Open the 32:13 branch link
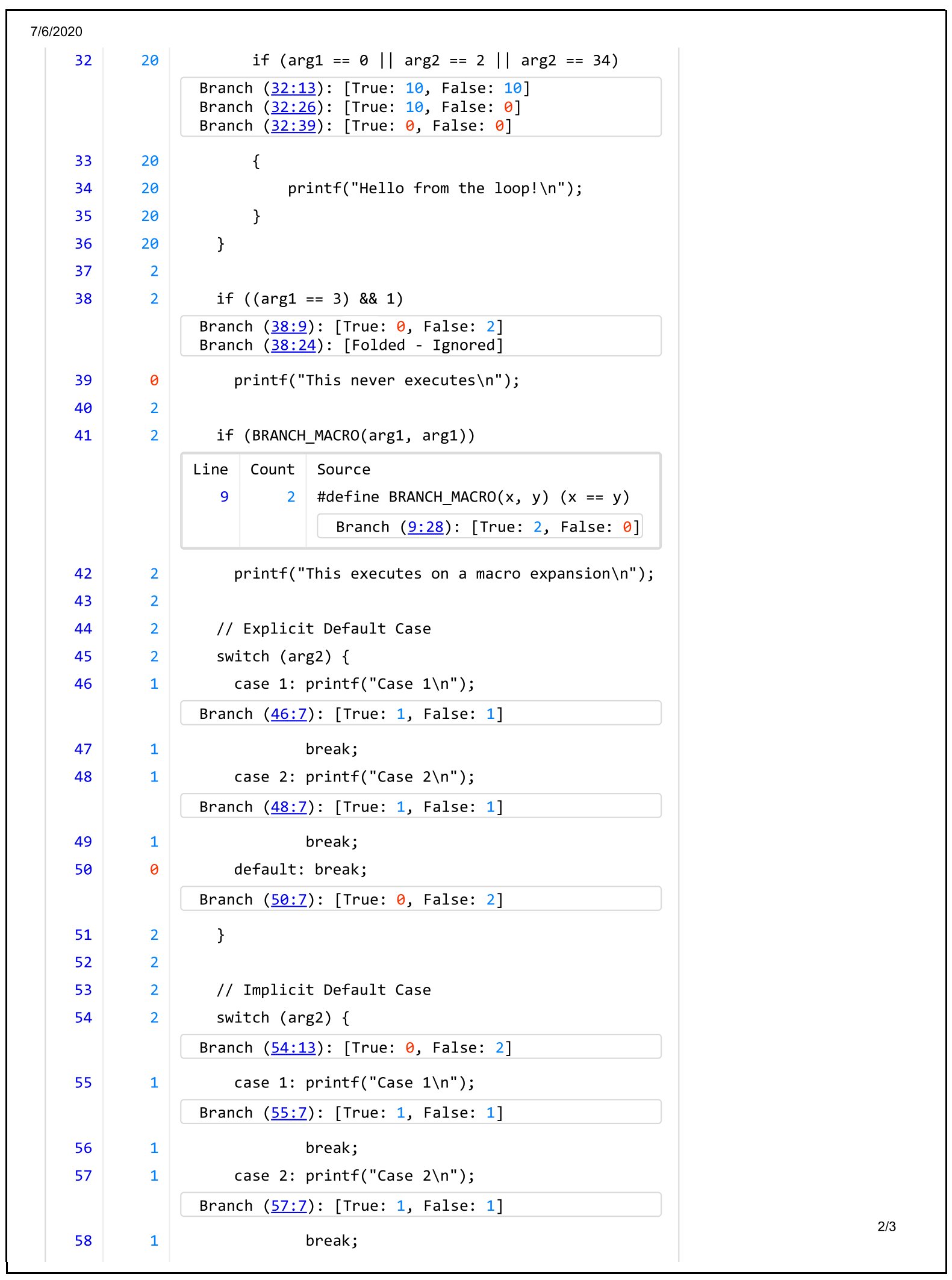Image resolution: width=952 pixels, height=1280 pixels. (293, 89)
